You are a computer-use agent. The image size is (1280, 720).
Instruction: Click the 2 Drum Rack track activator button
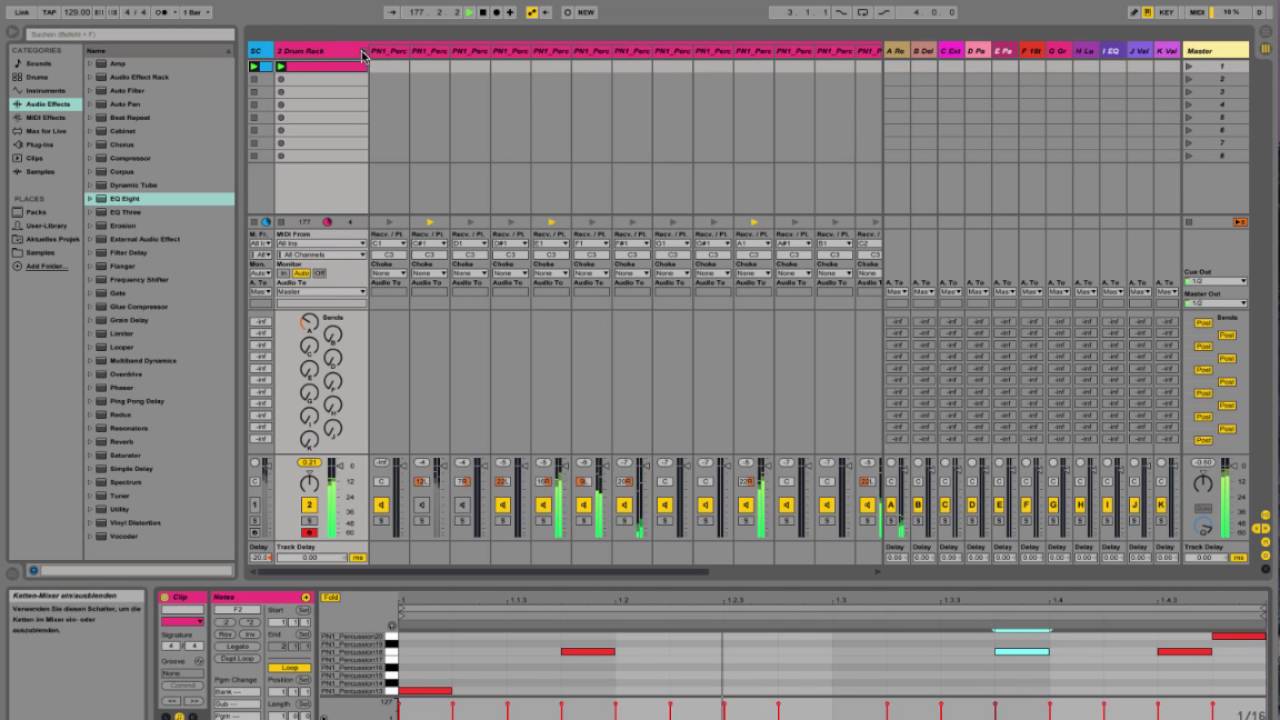(x=309, y=505)
